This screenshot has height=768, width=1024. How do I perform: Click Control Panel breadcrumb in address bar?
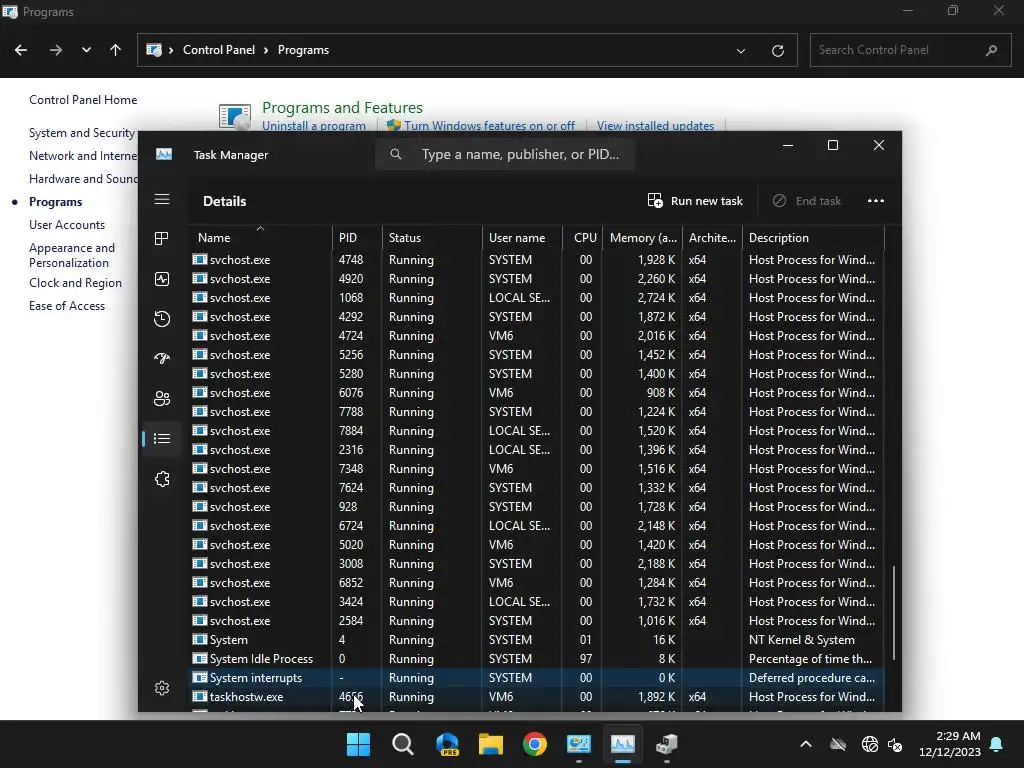click(219, 50)
